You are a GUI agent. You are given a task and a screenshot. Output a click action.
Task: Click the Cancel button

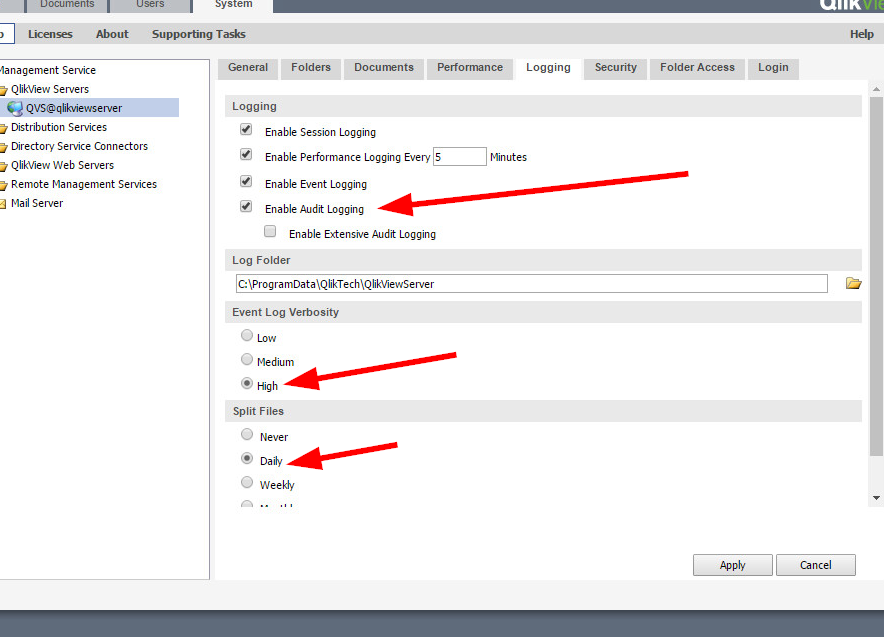coord(815,565)
